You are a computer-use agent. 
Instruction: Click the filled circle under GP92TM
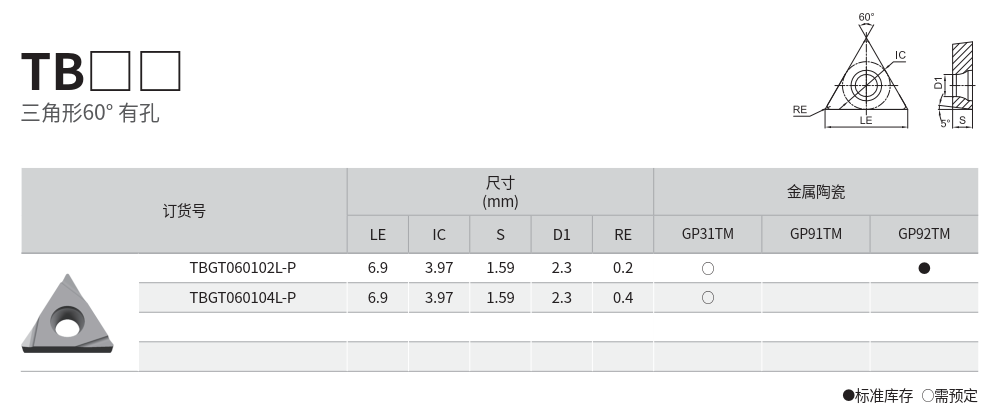(x=924, y=268)
